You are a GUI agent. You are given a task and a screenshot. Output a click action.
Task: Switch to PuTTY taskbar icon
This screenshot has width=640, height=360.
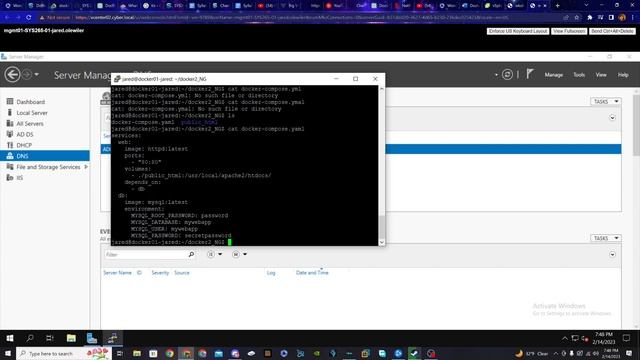point(113,338)
